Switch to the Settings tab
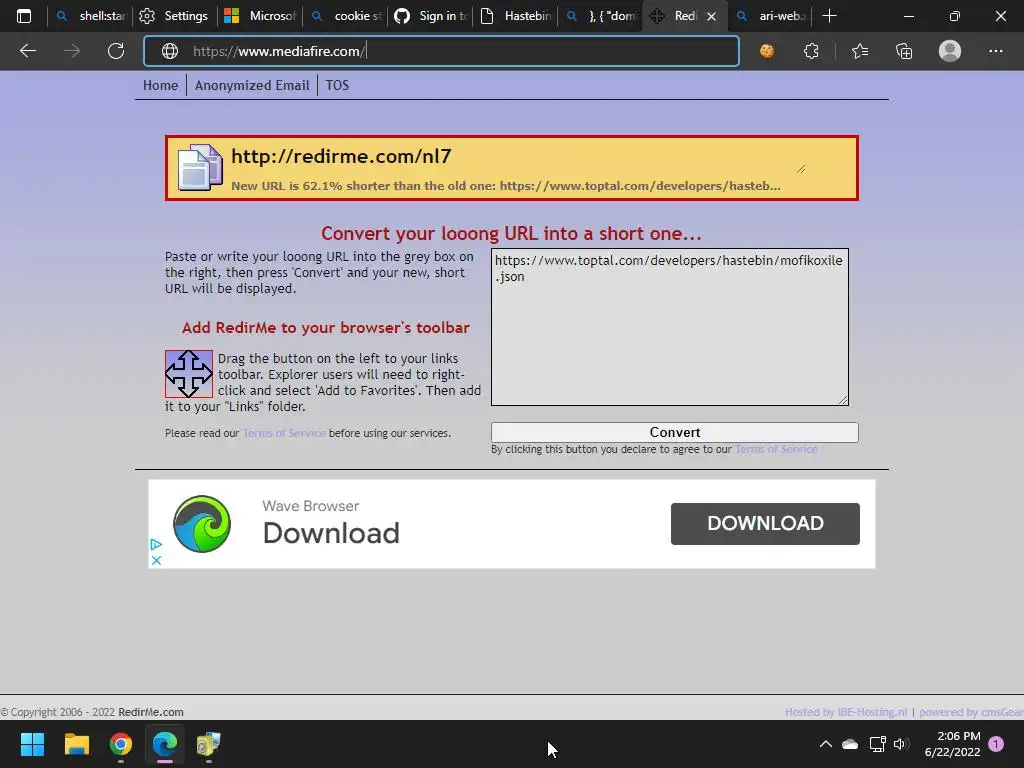The image size is (1024, 768). [x=174, y=16]
